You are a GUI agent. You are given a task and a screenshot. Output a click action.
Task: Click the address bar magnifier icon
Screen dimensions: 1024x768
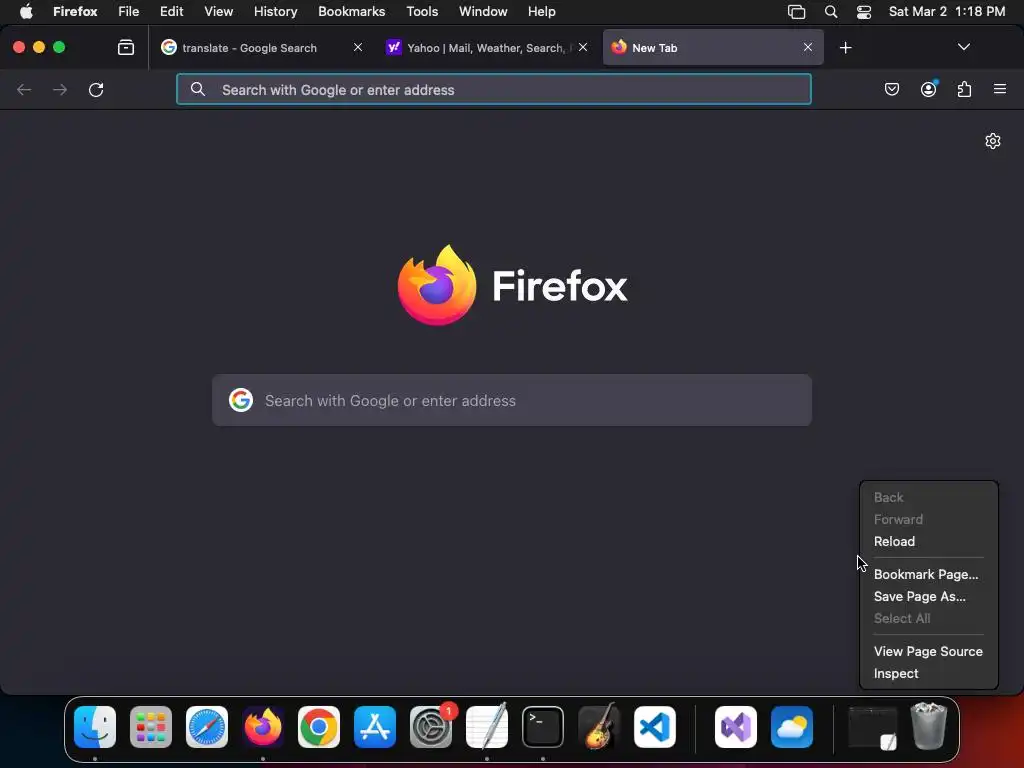pos(198,89)
